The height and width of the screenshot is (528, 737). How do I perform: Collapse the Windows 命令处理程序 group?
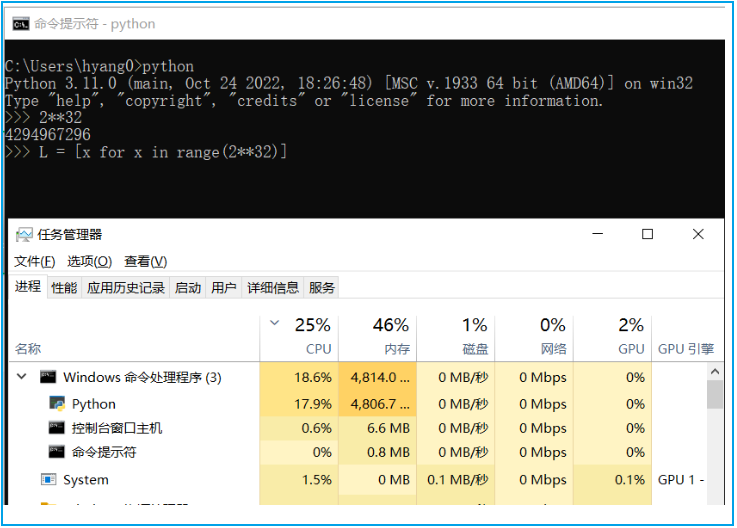coord(22,377)
